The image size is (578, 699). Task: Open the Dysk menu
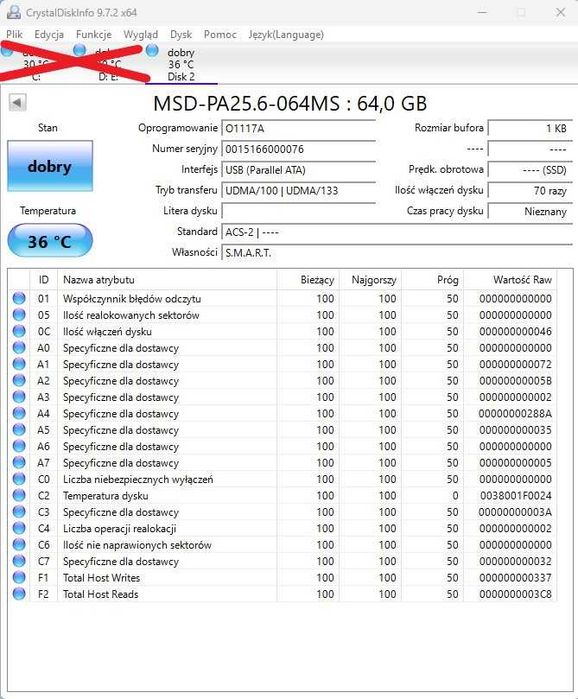click(x=181, y=34)
